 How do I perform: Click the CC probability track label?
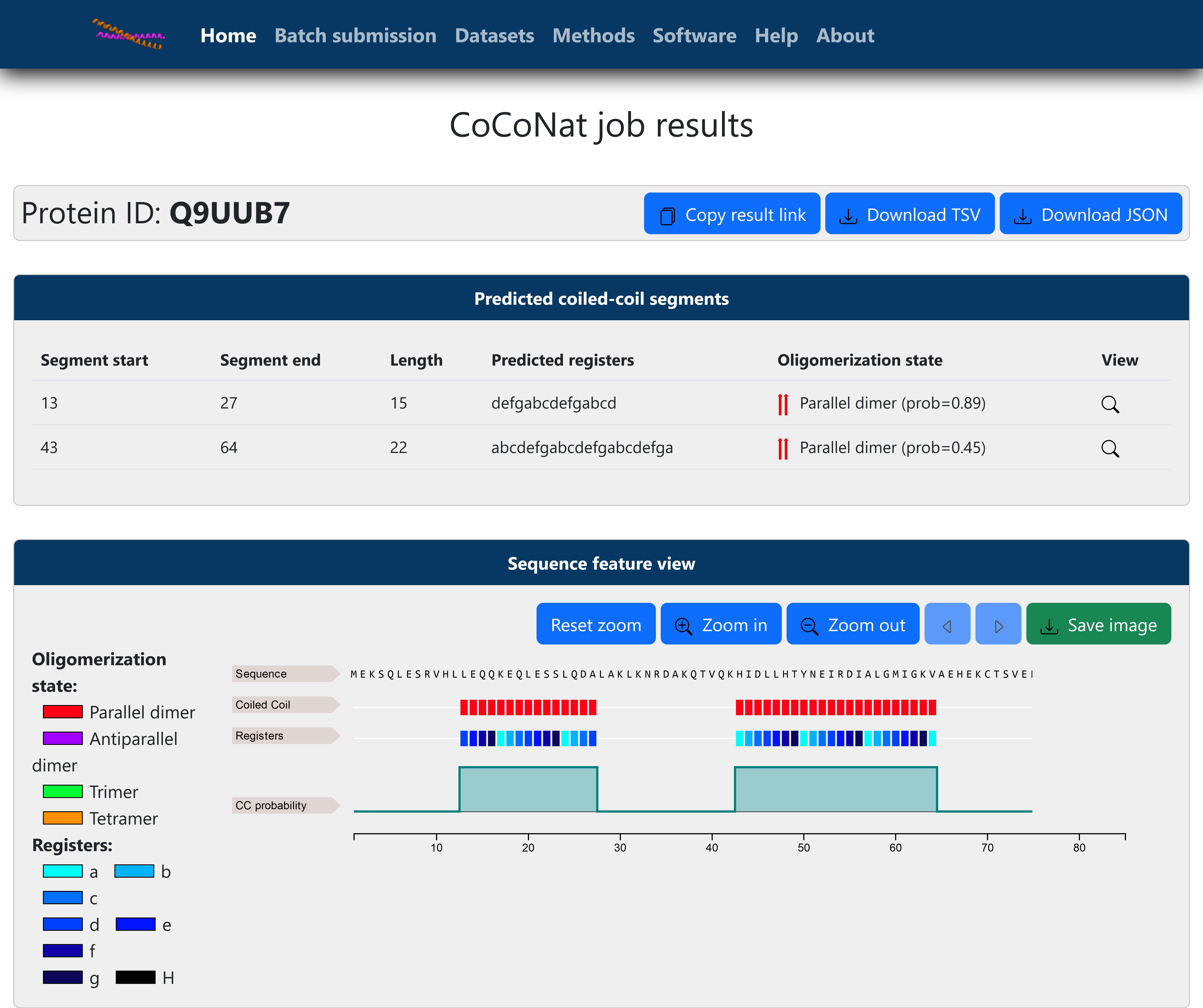286,805
